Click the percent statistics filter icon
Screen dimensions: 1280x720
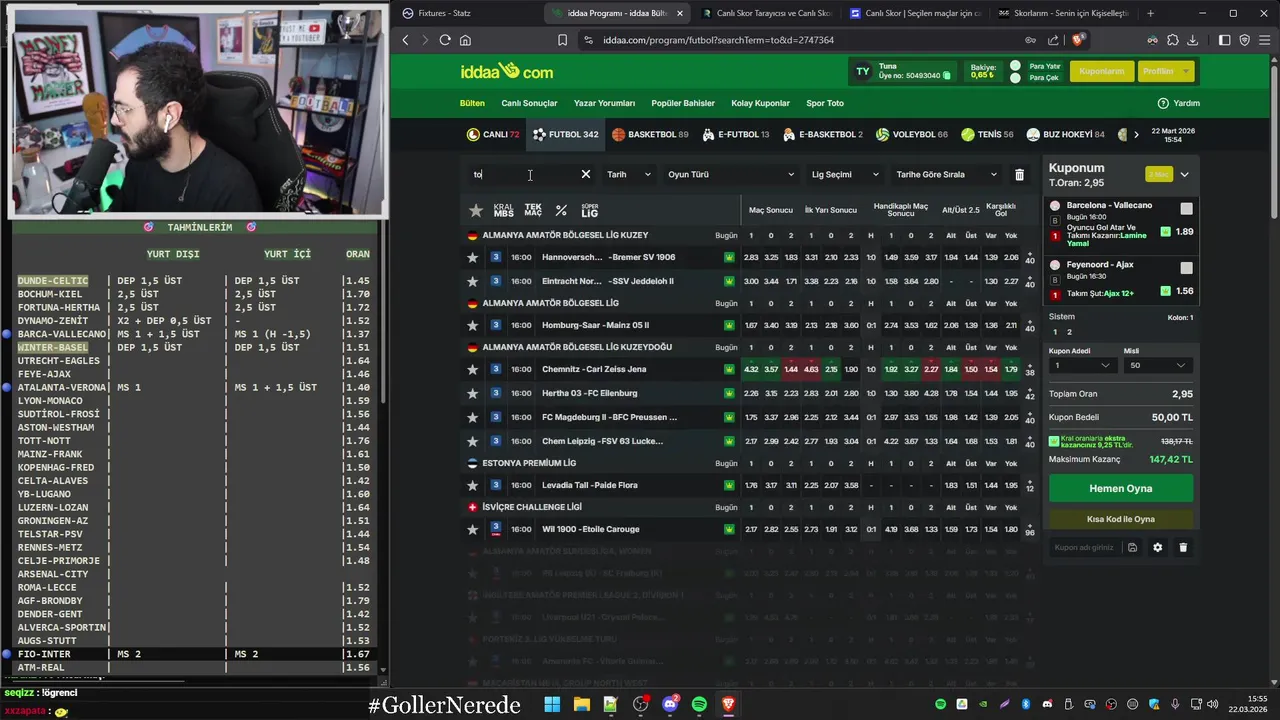[561, 210]
